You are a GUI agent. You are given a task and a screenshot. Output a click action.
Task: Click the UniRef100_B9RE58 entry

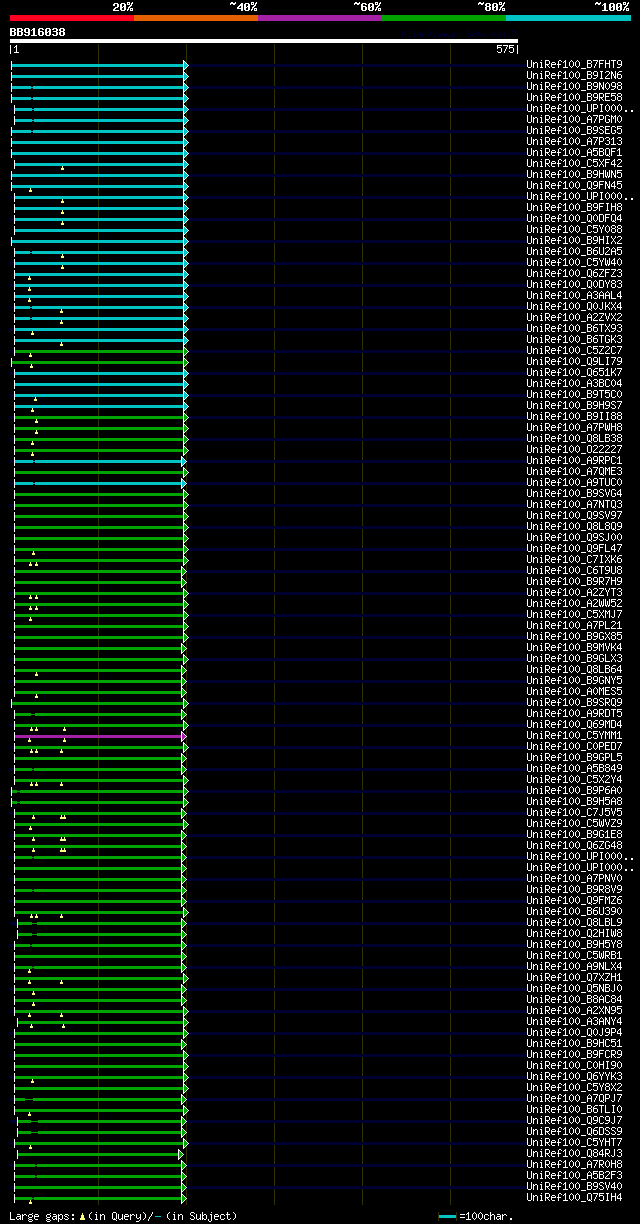pos(574,98)
